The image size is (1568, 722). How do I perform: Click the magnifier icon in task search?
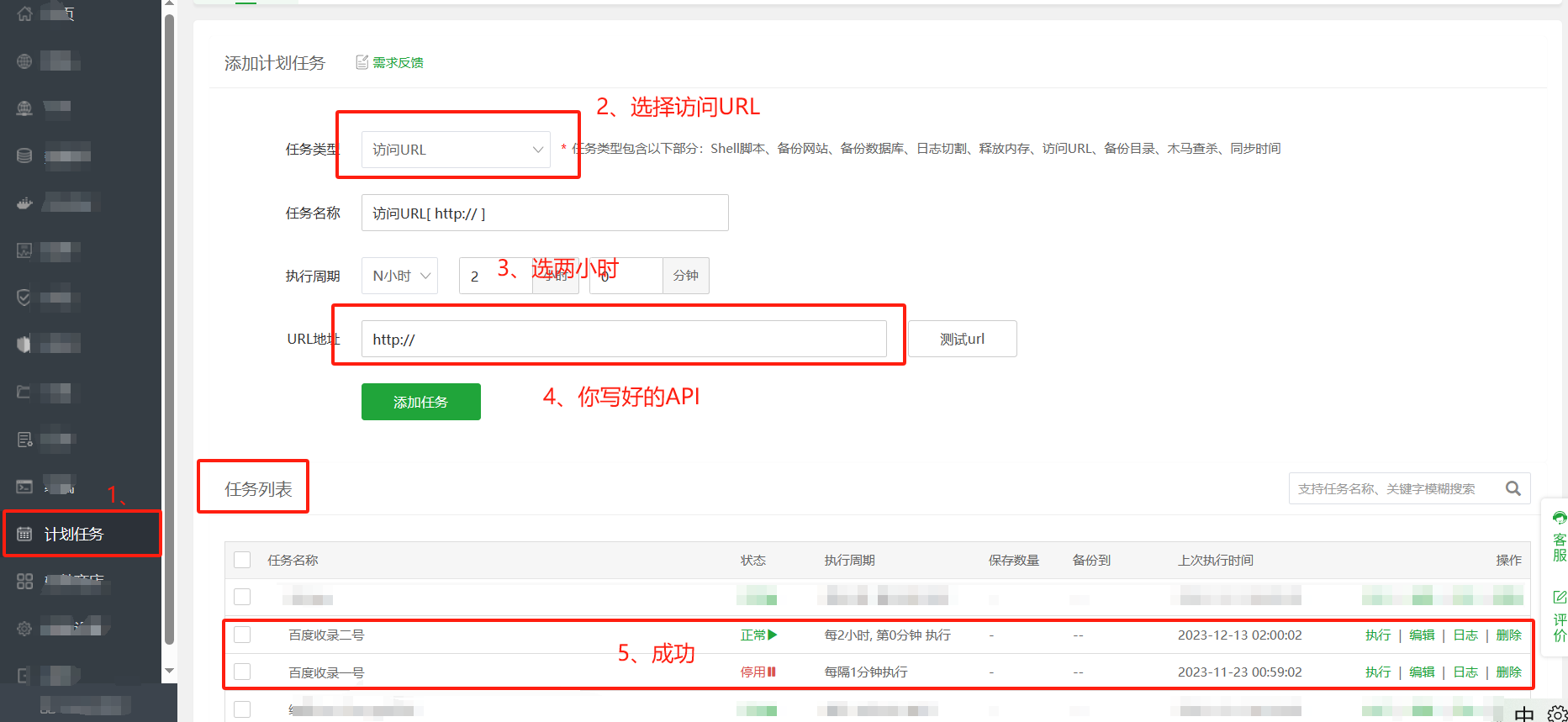(1513, 488)
